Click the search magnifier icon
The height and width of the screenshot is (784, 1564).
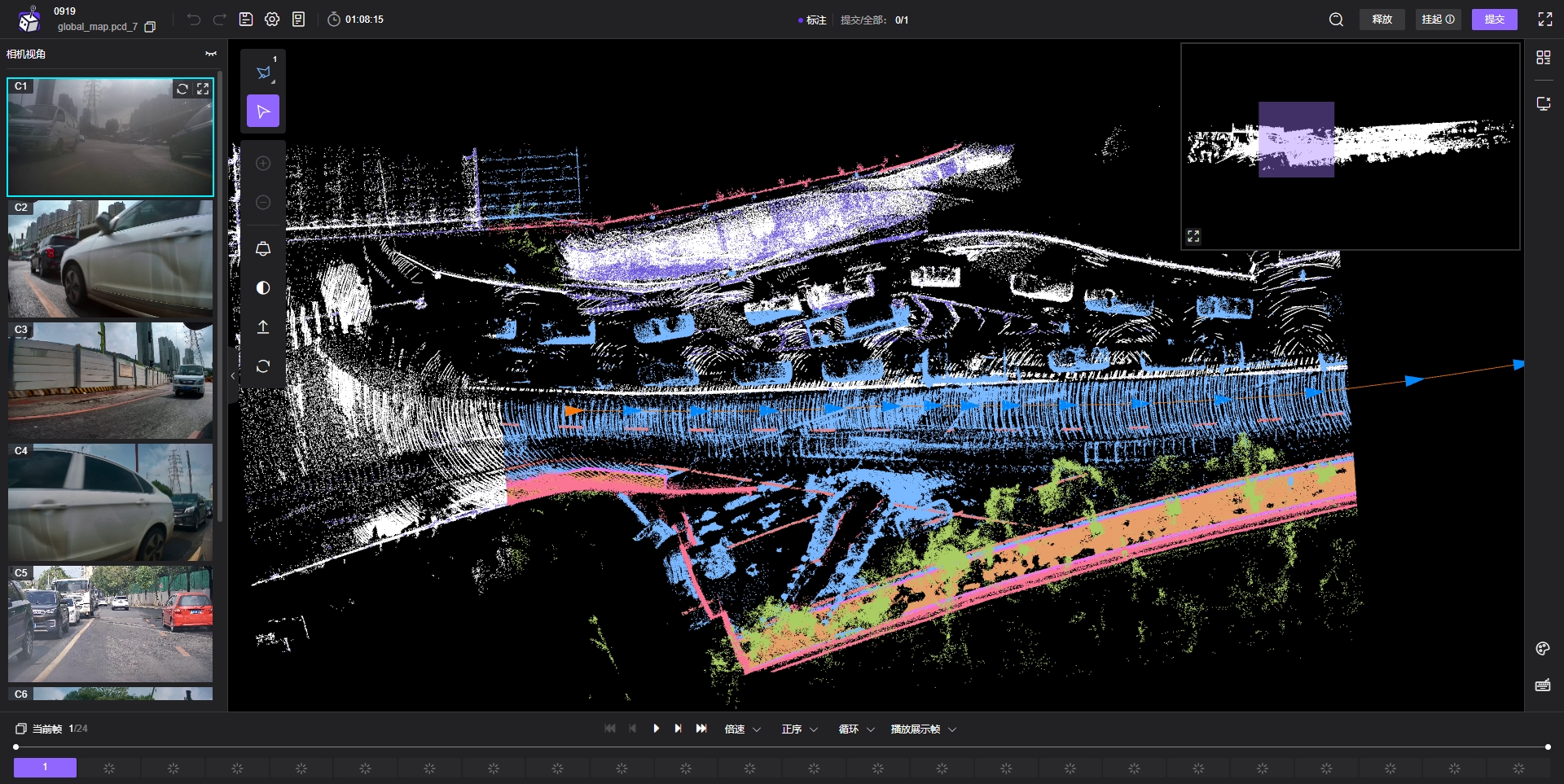click(1336, 20)
